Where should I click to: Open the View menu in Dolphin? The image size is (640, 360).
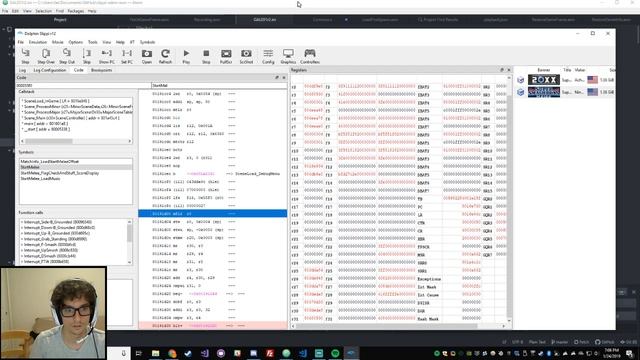point(107,42)
